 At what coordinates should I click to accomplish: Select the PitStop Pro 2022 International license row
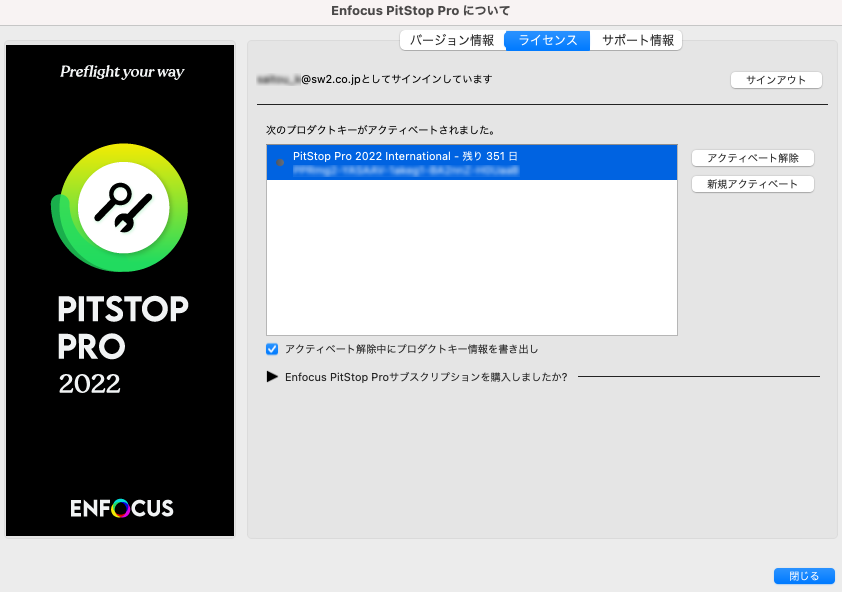[x=472, y=162]
